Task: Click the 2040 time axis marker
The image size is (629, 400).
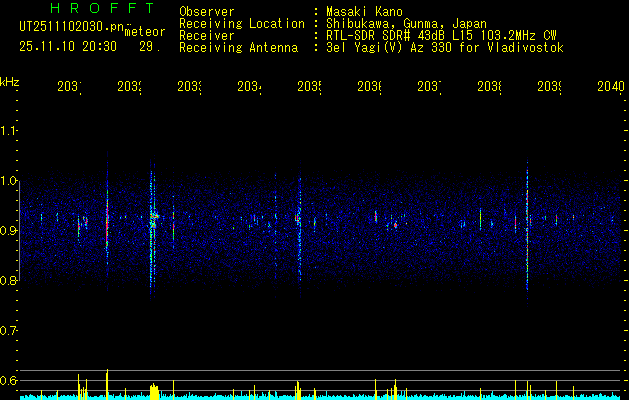Action: coord(611,87)
